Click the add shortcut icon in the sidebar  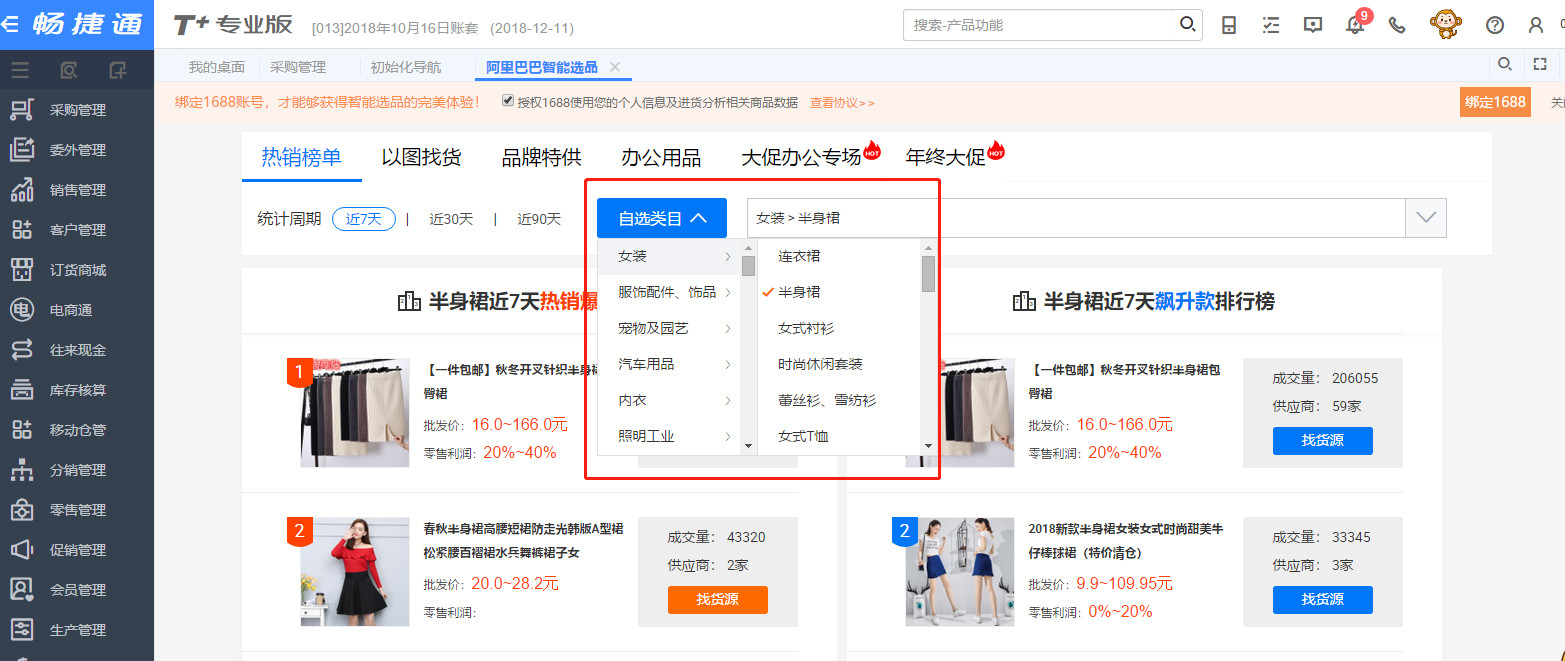point(118,70)
